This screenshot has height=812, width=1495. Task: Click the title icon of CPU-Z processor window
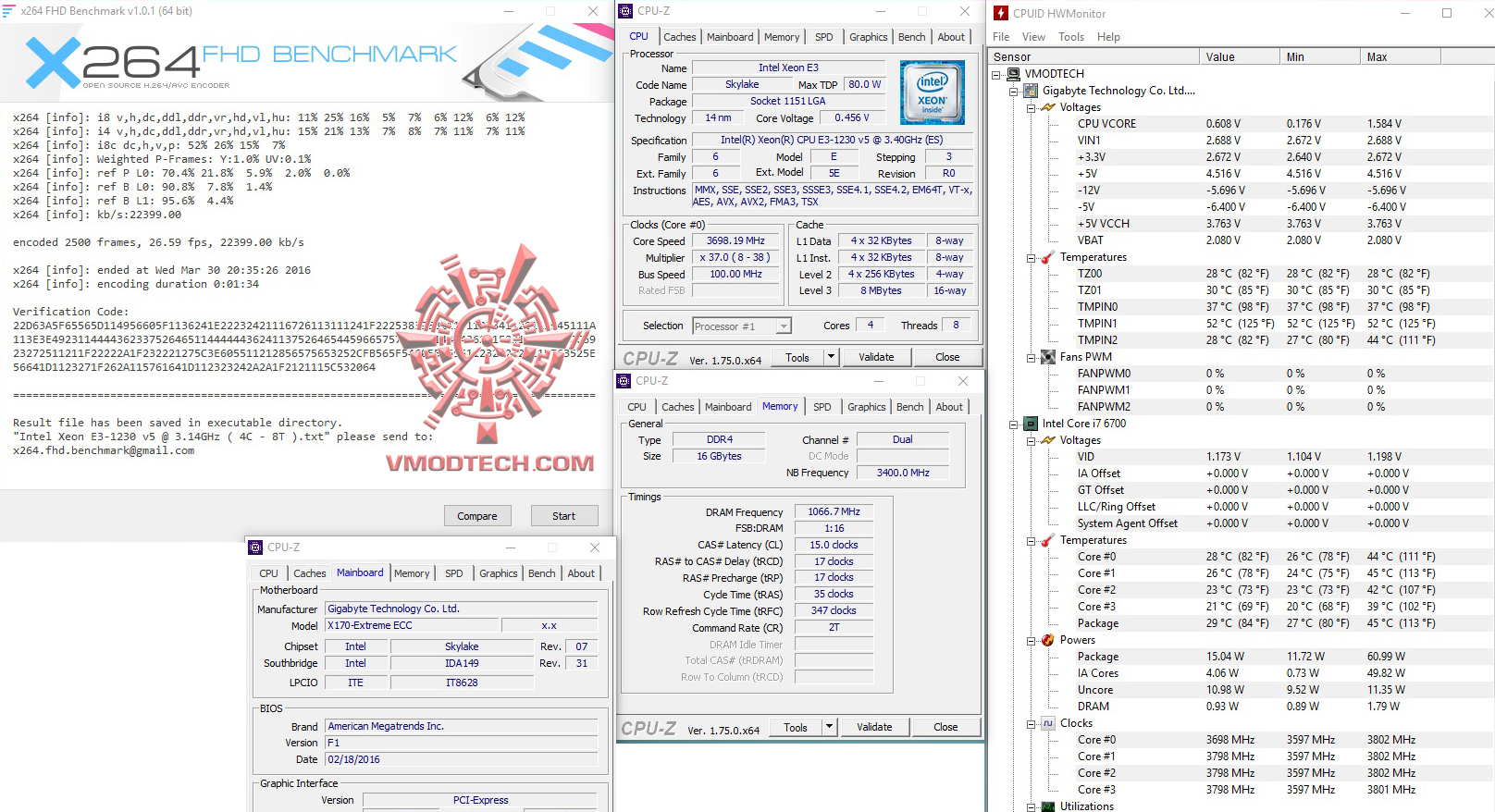click(x=625, y=11)
